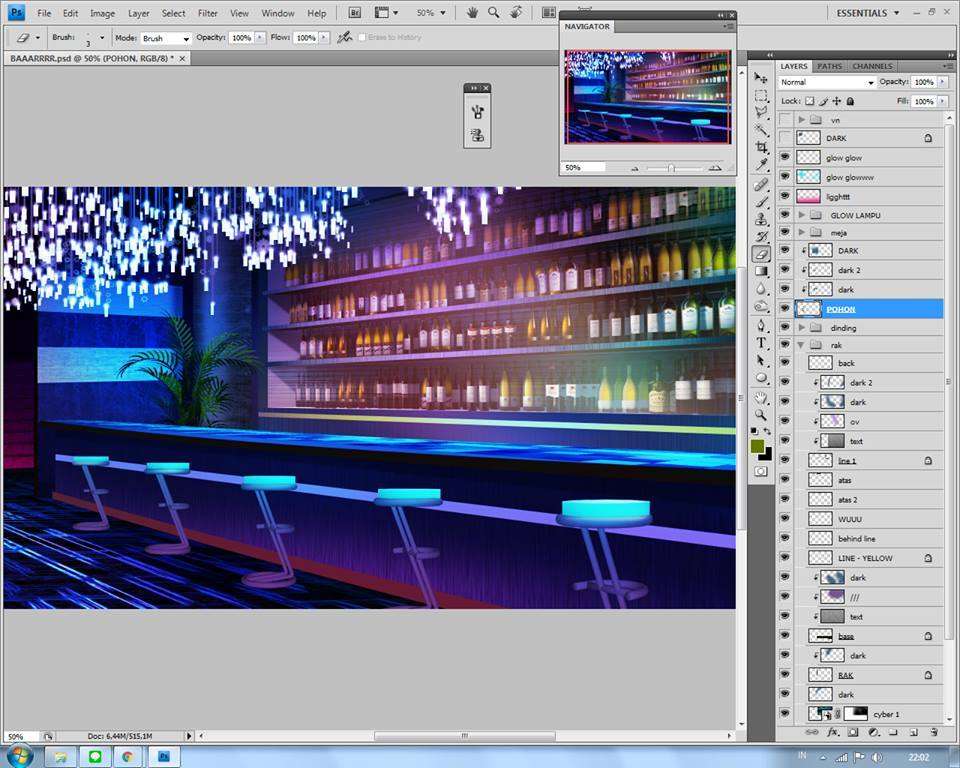
Task: Launch Bridge from the application bar
Action: 355,13
